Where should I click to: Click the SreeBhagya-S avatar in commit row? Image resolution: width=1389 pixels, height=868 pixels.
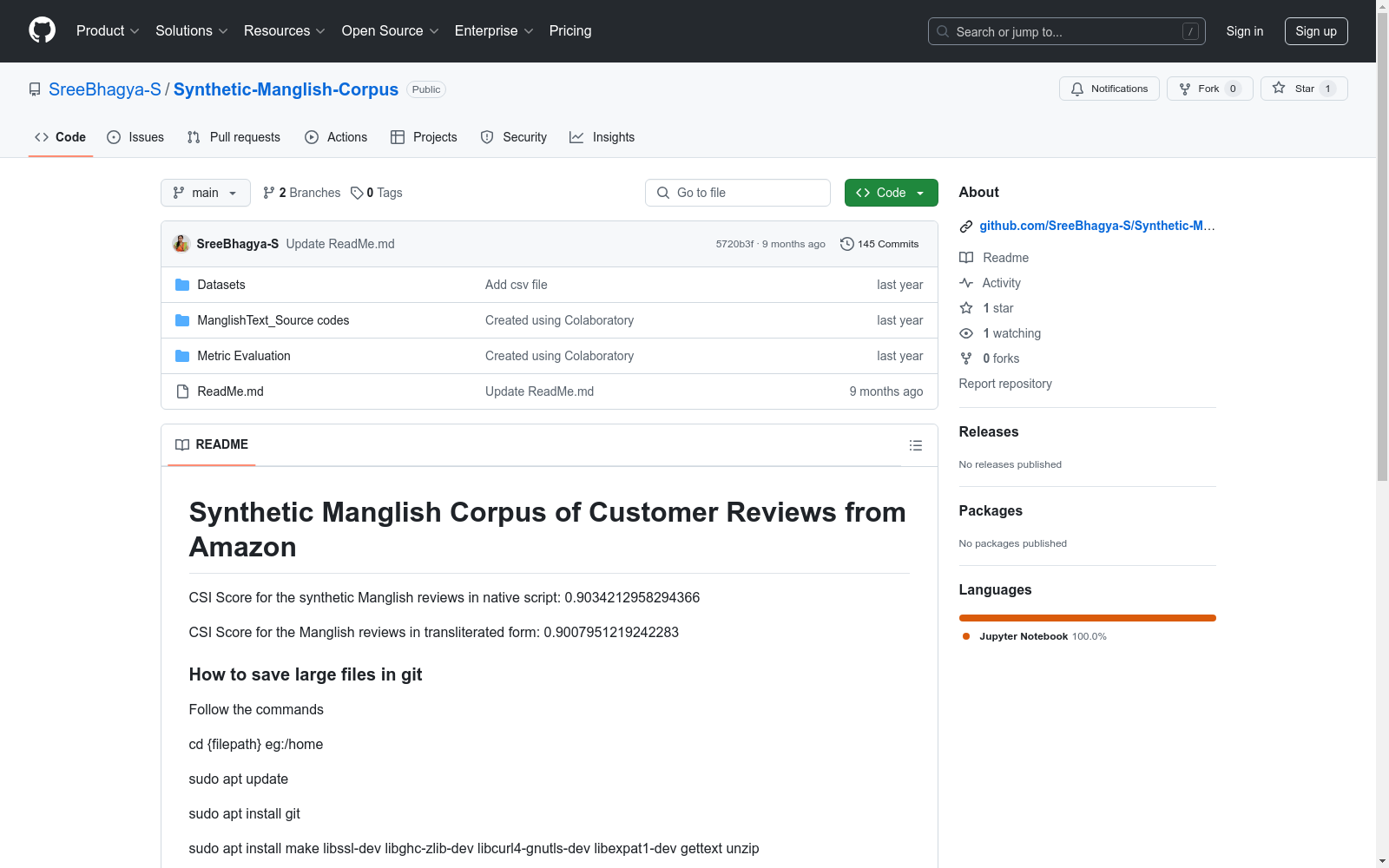pos(181,244)
